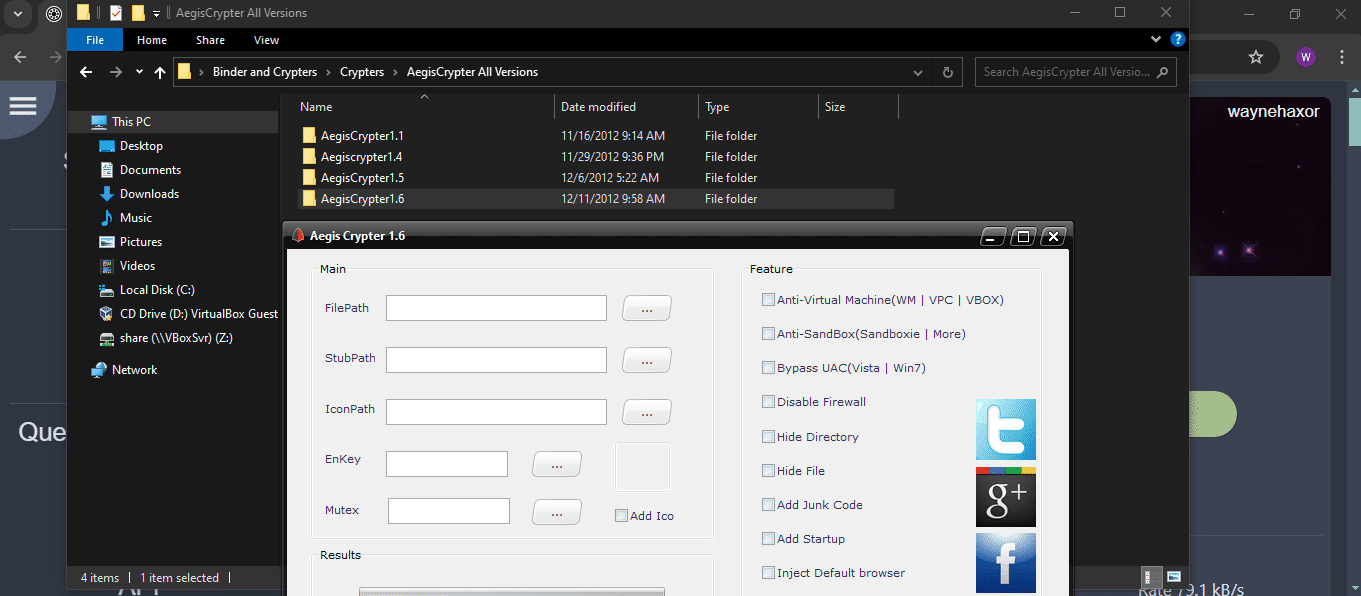
Task: Open Explorer help with the blue question icon
Action: (1178, 40)
